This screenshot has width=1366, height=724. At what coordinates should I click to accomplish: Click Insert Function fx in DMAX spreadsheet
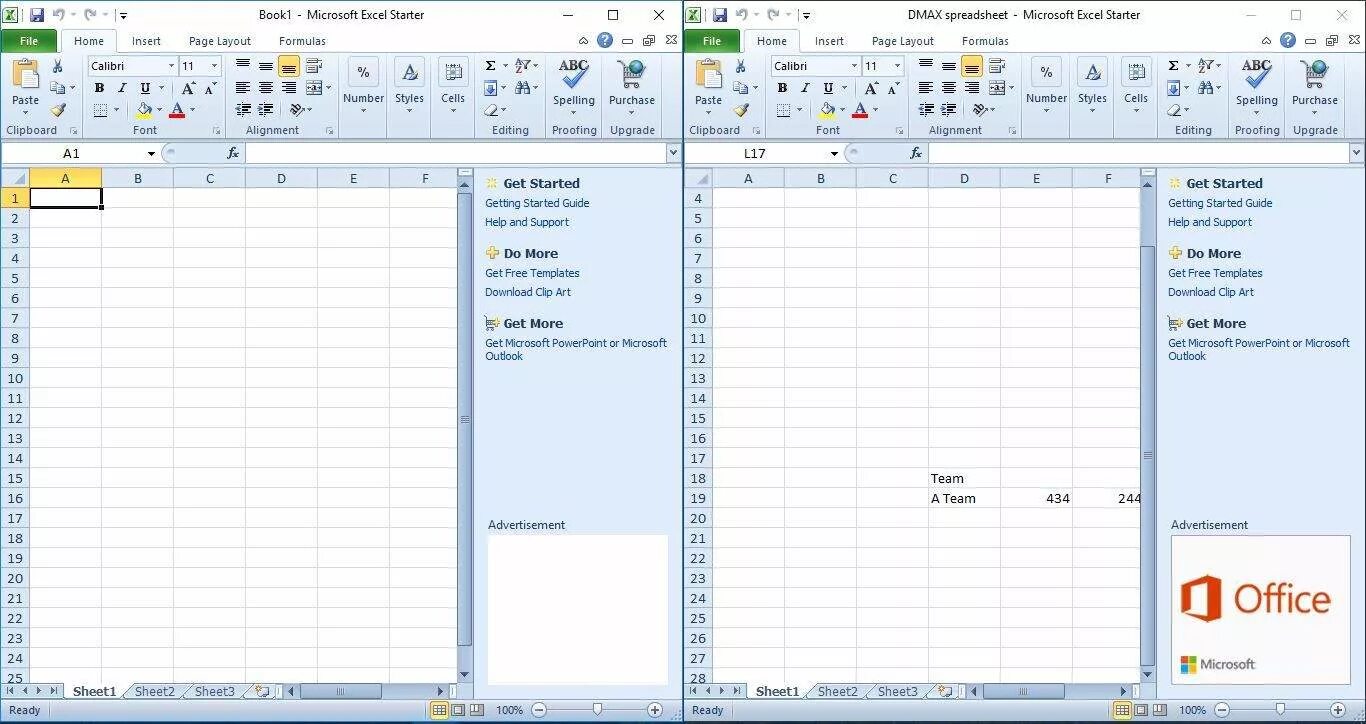coord(916,153)
